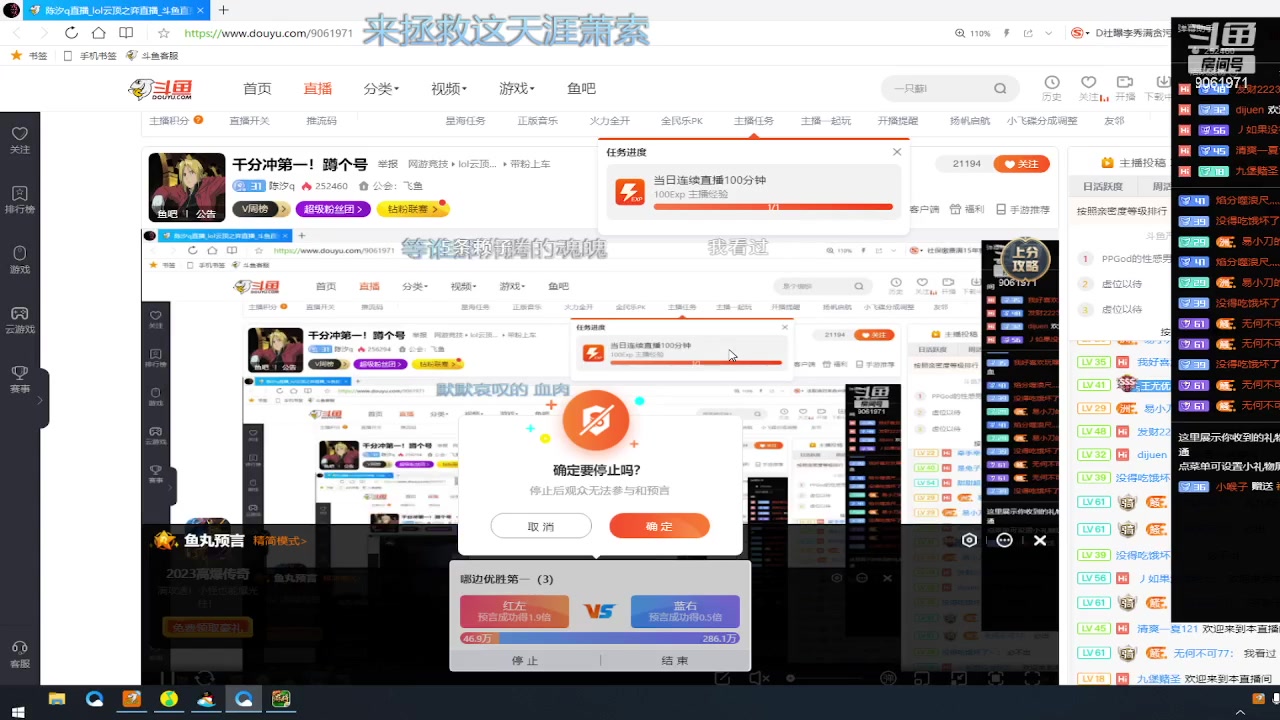
Task: Click the browser refresh icon
Action: coord(71,32)
